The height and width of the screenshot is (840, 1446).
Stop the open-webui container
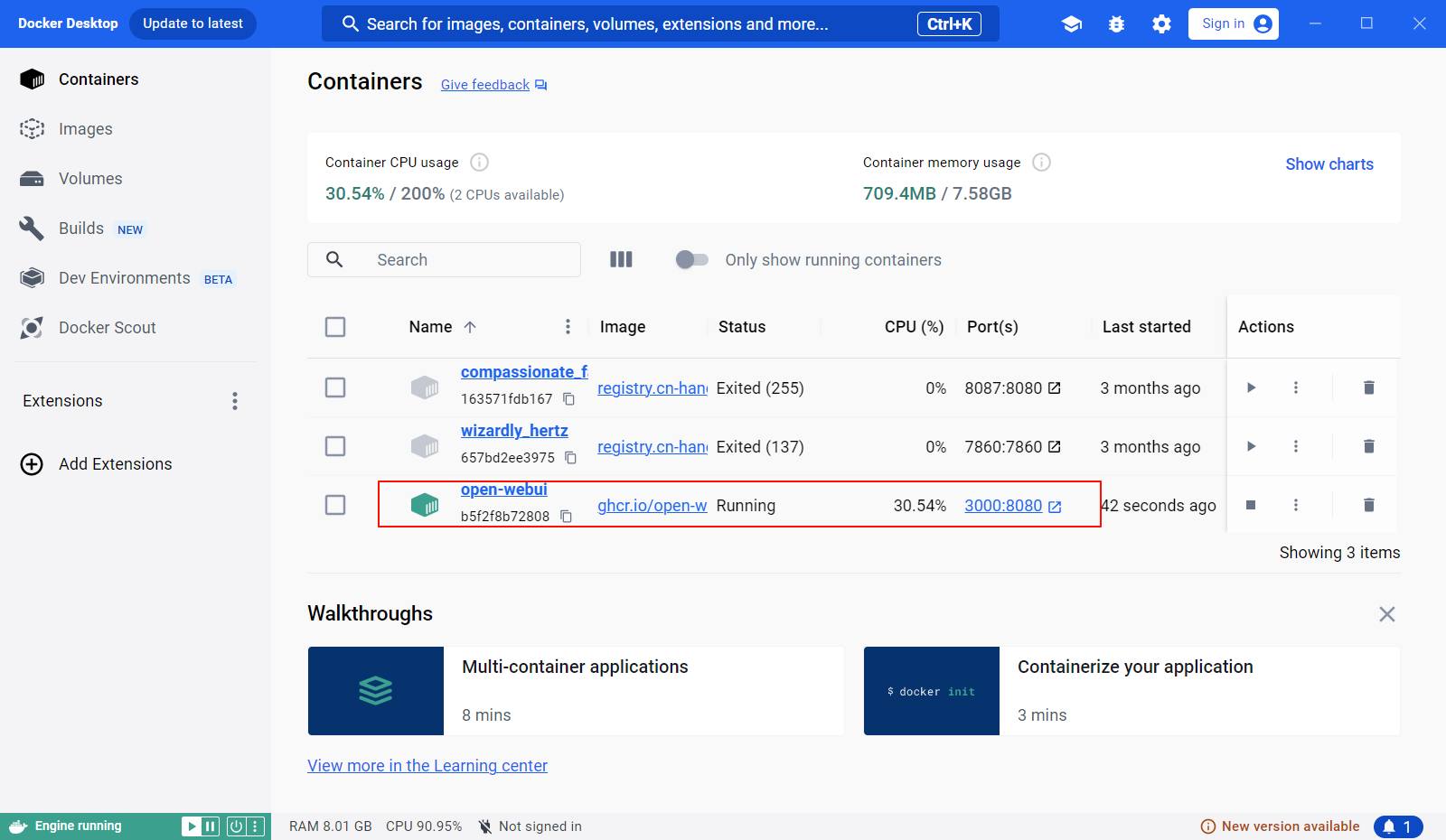[x=1251, y=505]
